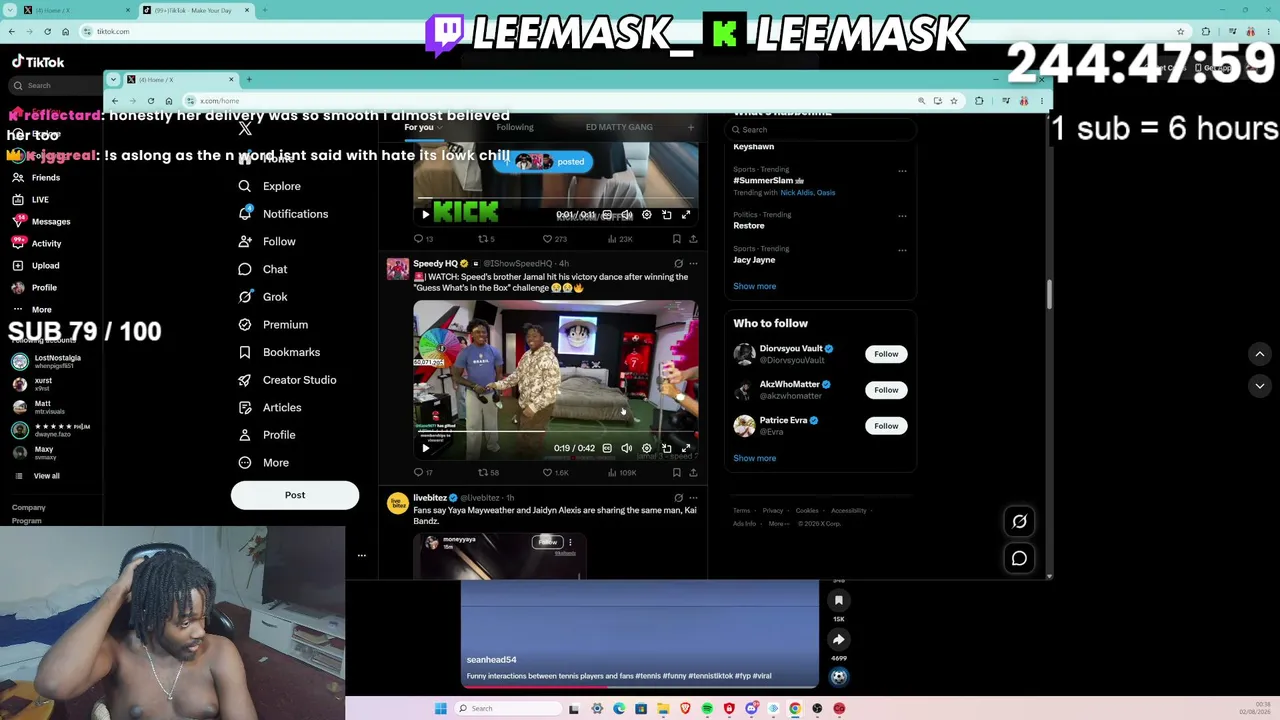Share the TikTok video by seanhead54
Screen dimensions: 1280x720
click(839, 640)
